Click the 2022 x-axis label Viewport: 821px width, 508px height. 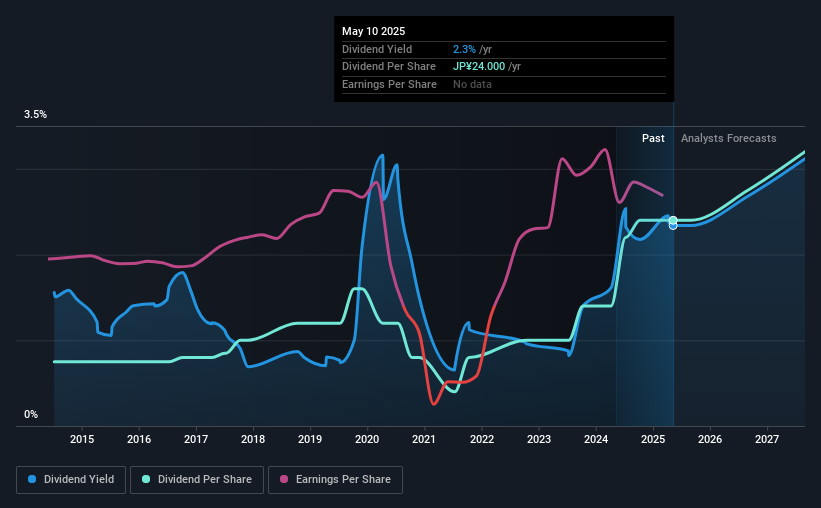click(482, 439)
